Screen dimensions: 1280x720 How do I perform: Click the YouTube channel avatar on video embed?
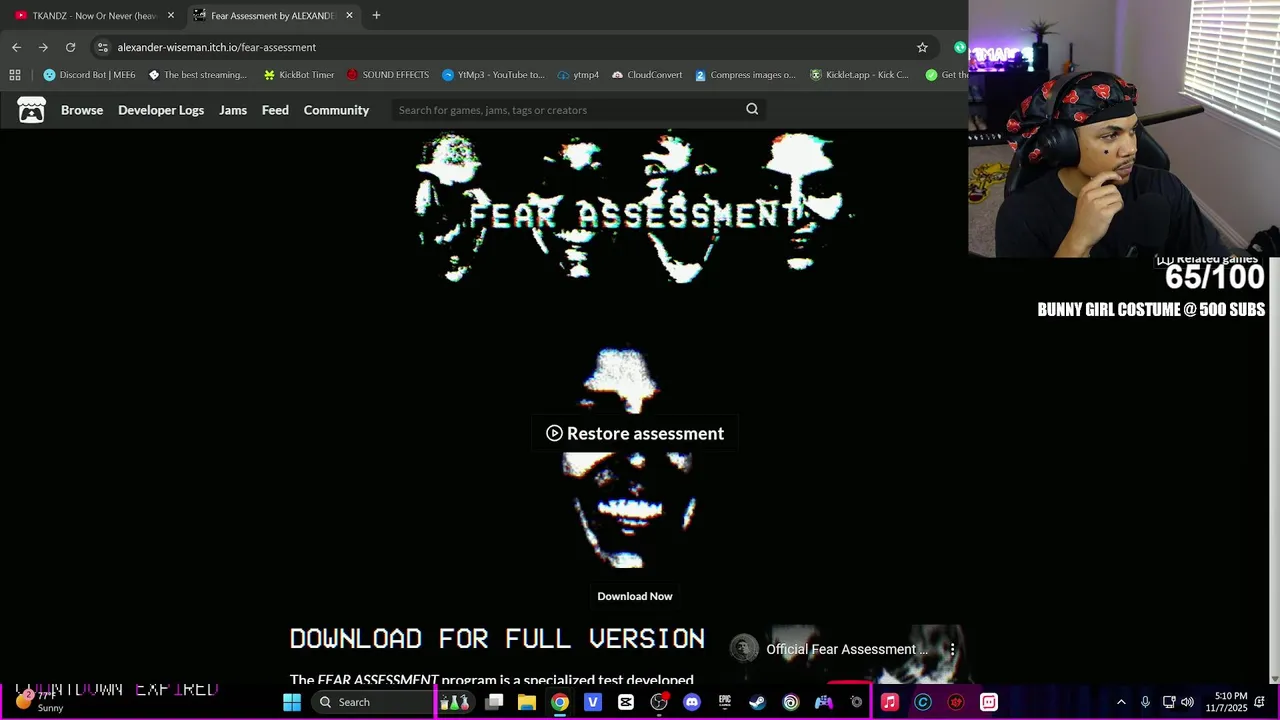coord(743,649)
